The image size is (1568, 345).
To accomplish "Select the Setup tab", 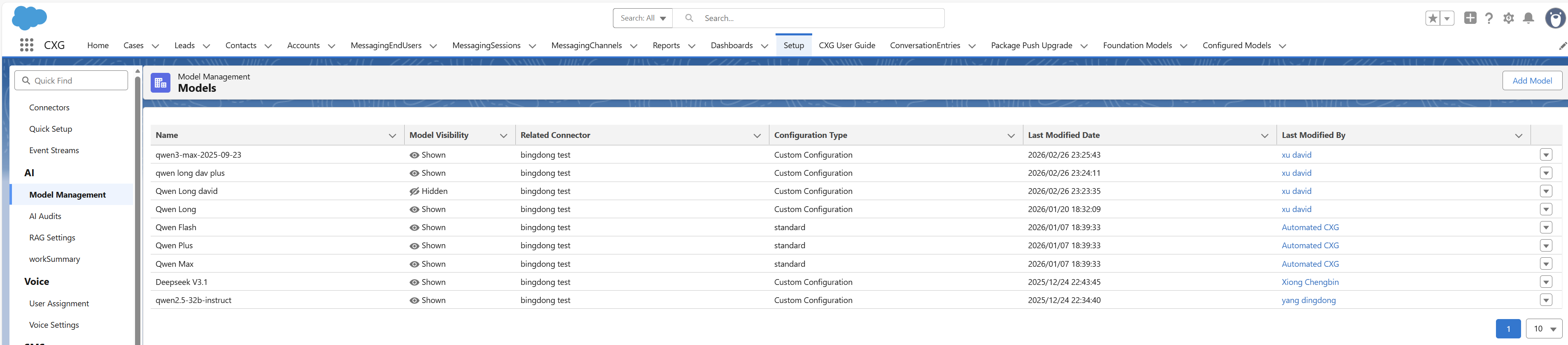I will tap(794, 46).
